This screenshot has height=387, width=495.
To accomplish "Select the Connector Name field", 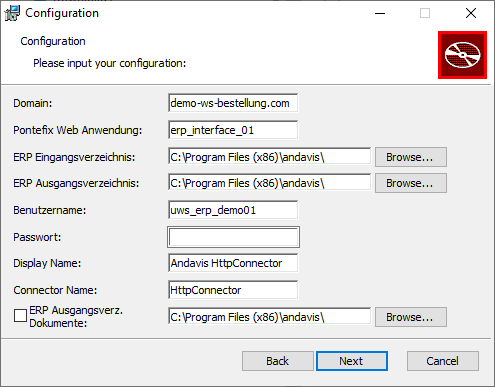I will pyautogui.click(x=233, y=290).
